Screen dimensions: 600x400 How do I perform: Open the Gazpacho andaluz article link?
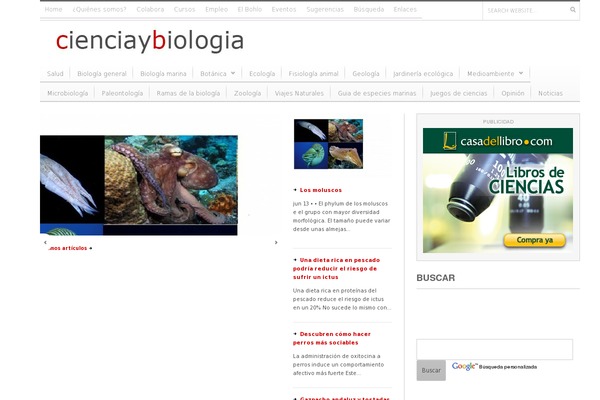click(344, 398)
